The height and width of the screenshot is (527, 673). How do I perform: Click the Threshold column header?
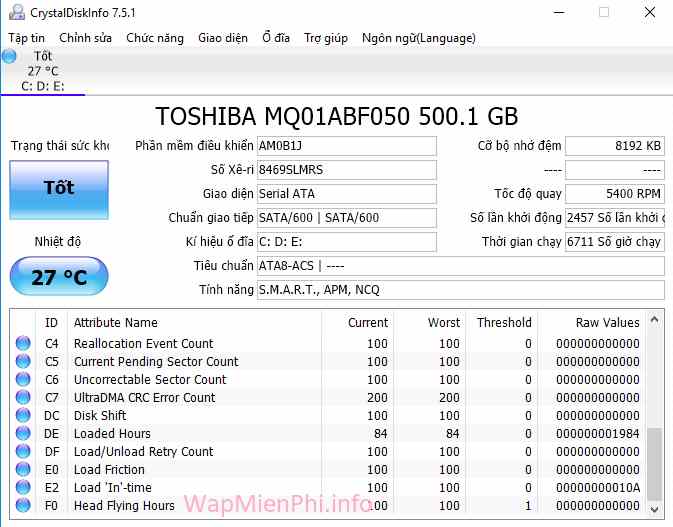(x=503, y=323)
